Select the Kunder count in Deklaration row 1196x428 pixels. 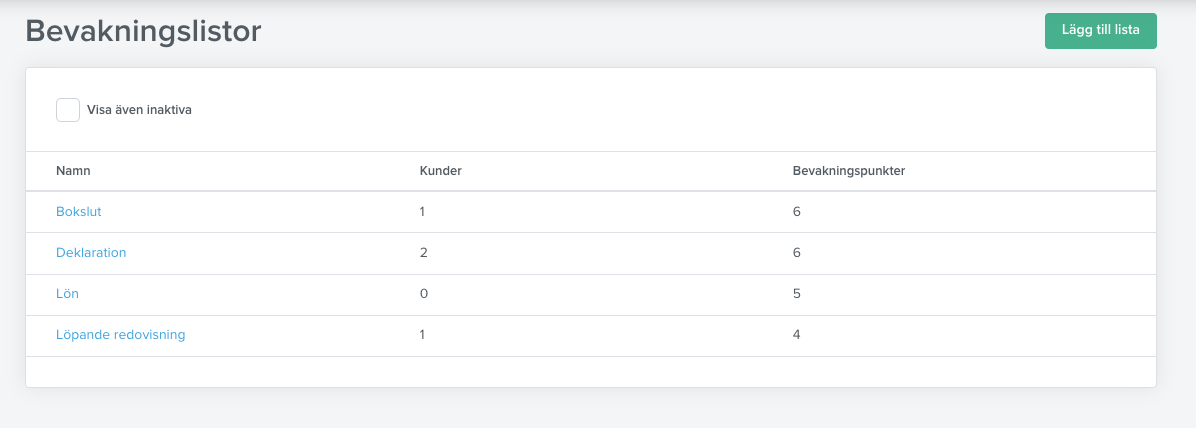click(423, 253)
